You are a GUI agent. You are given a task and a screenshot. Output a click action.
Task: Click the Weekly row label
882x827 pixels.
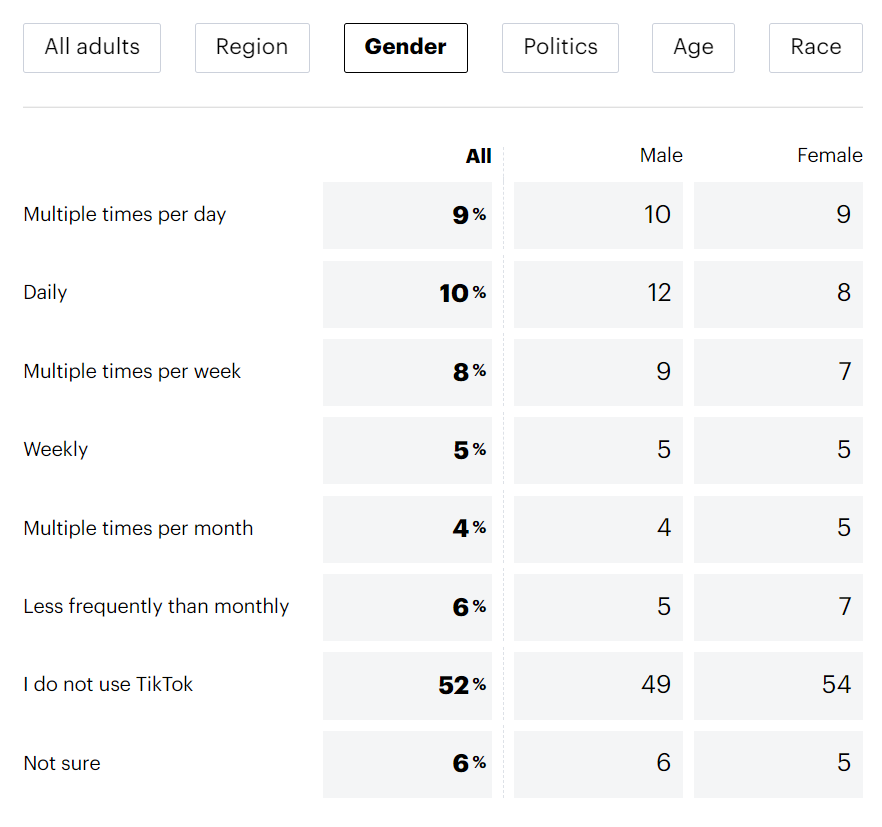click(x=56, y=450)
